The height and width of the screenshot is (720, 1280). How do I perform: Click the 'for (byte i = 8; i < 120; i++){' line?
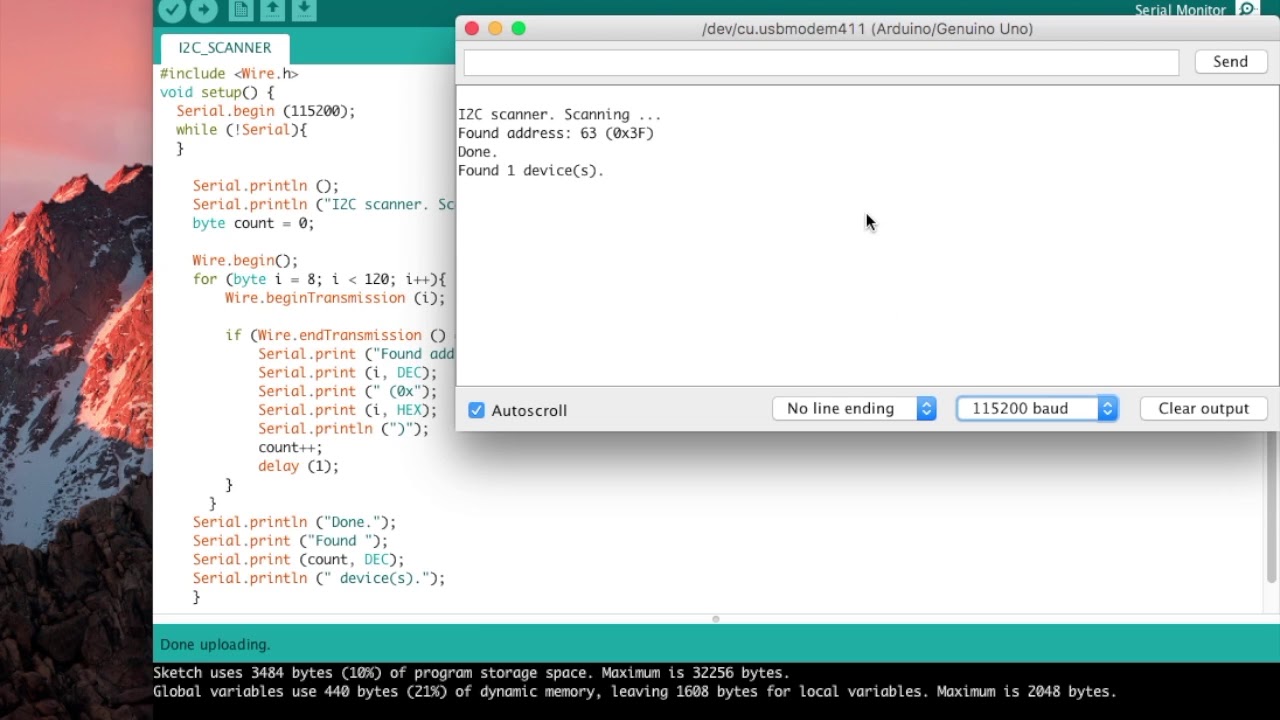(x=319, y=280)
